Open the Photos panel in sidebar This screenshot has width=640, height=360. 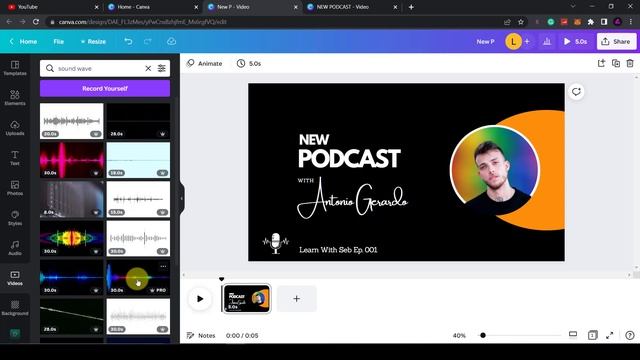pos(15,188)
